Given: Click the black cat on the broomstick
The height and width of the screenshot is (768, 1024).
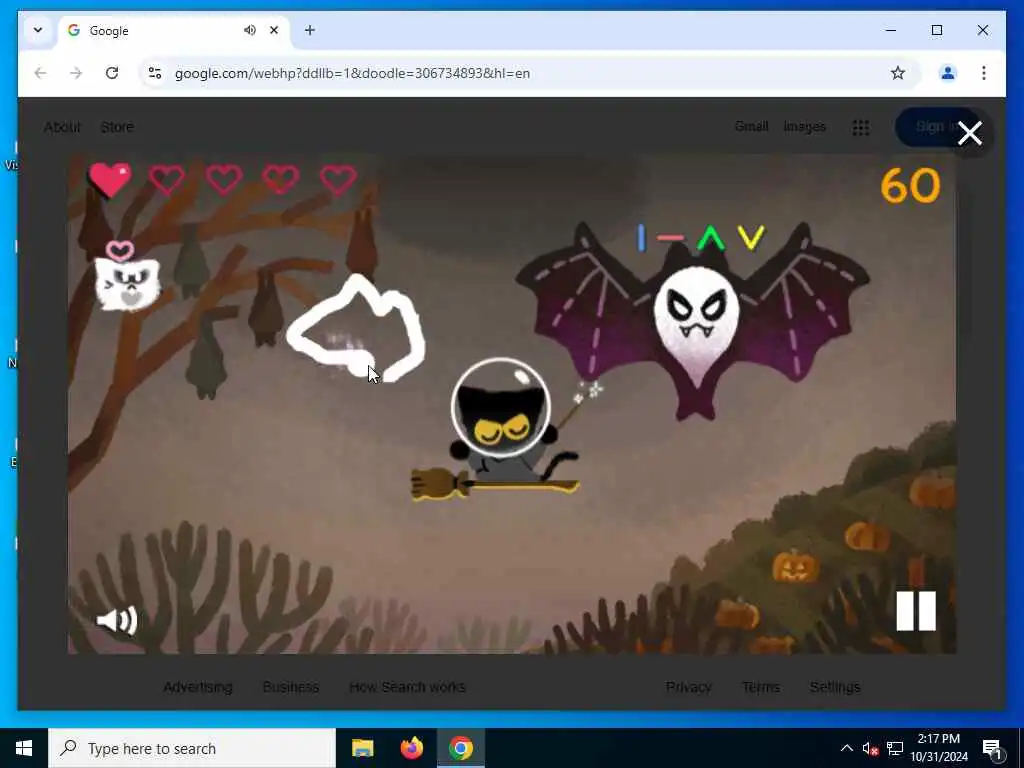Looking at the screenshot, I should coord(502,428).
